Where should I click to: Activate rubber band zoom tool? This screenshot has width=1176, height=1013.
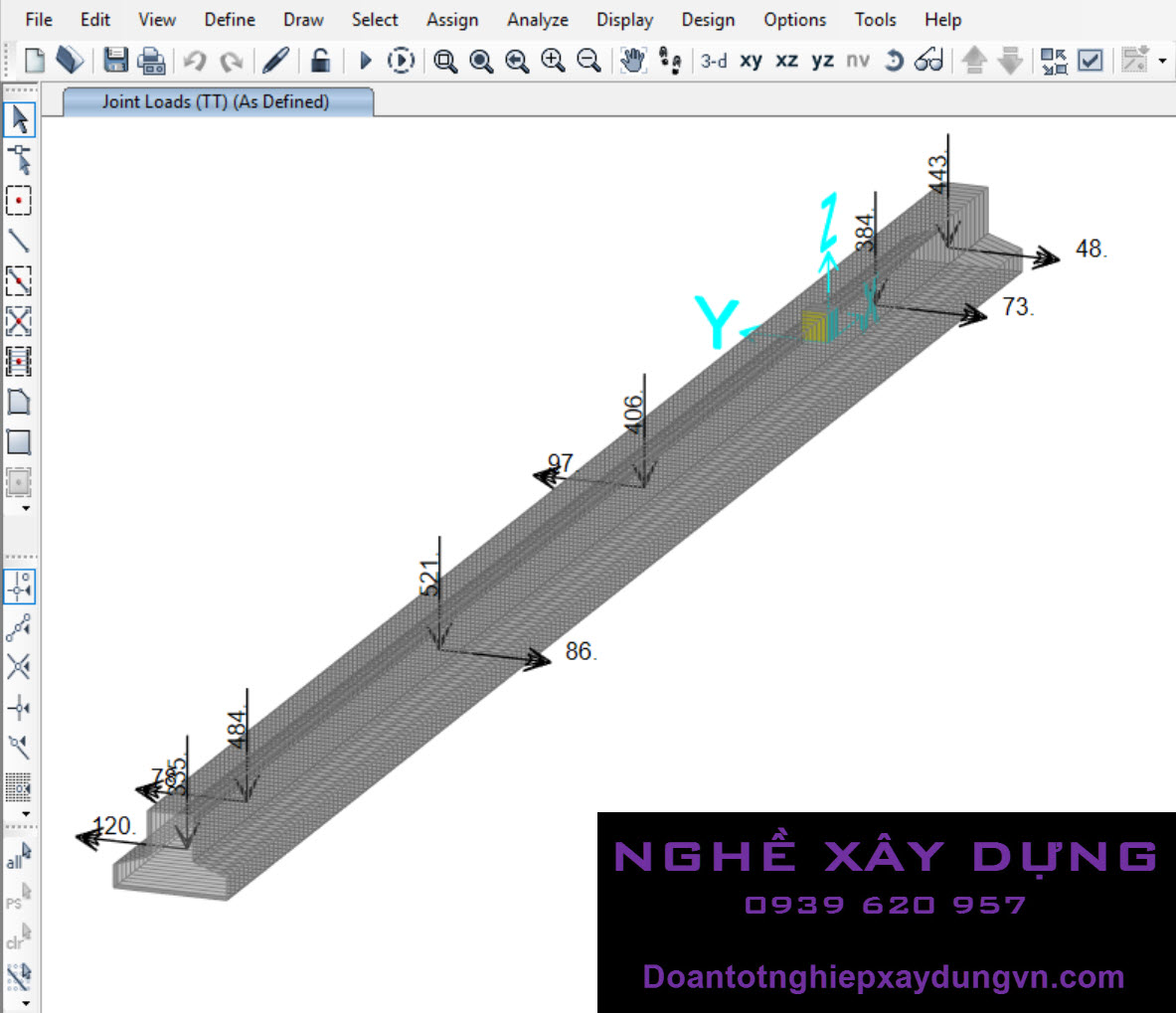444,61
